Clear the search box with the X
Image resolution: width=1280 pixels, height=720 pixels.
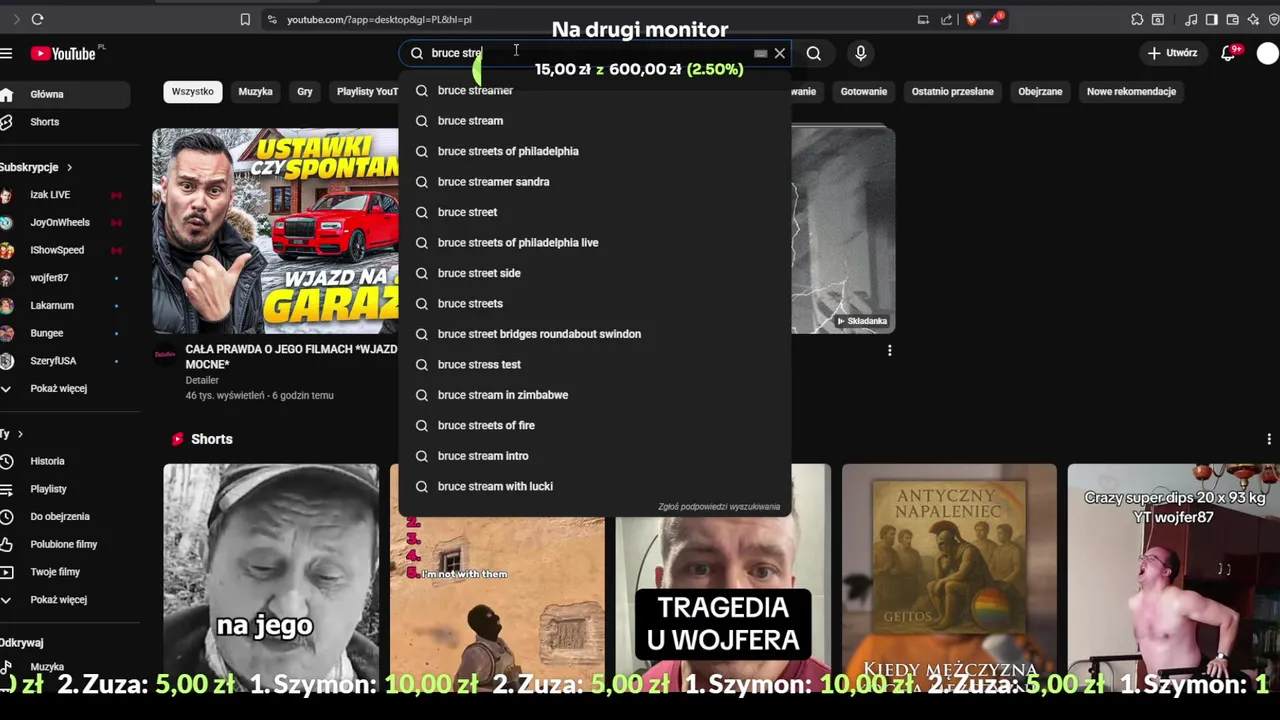pos(780,53)
